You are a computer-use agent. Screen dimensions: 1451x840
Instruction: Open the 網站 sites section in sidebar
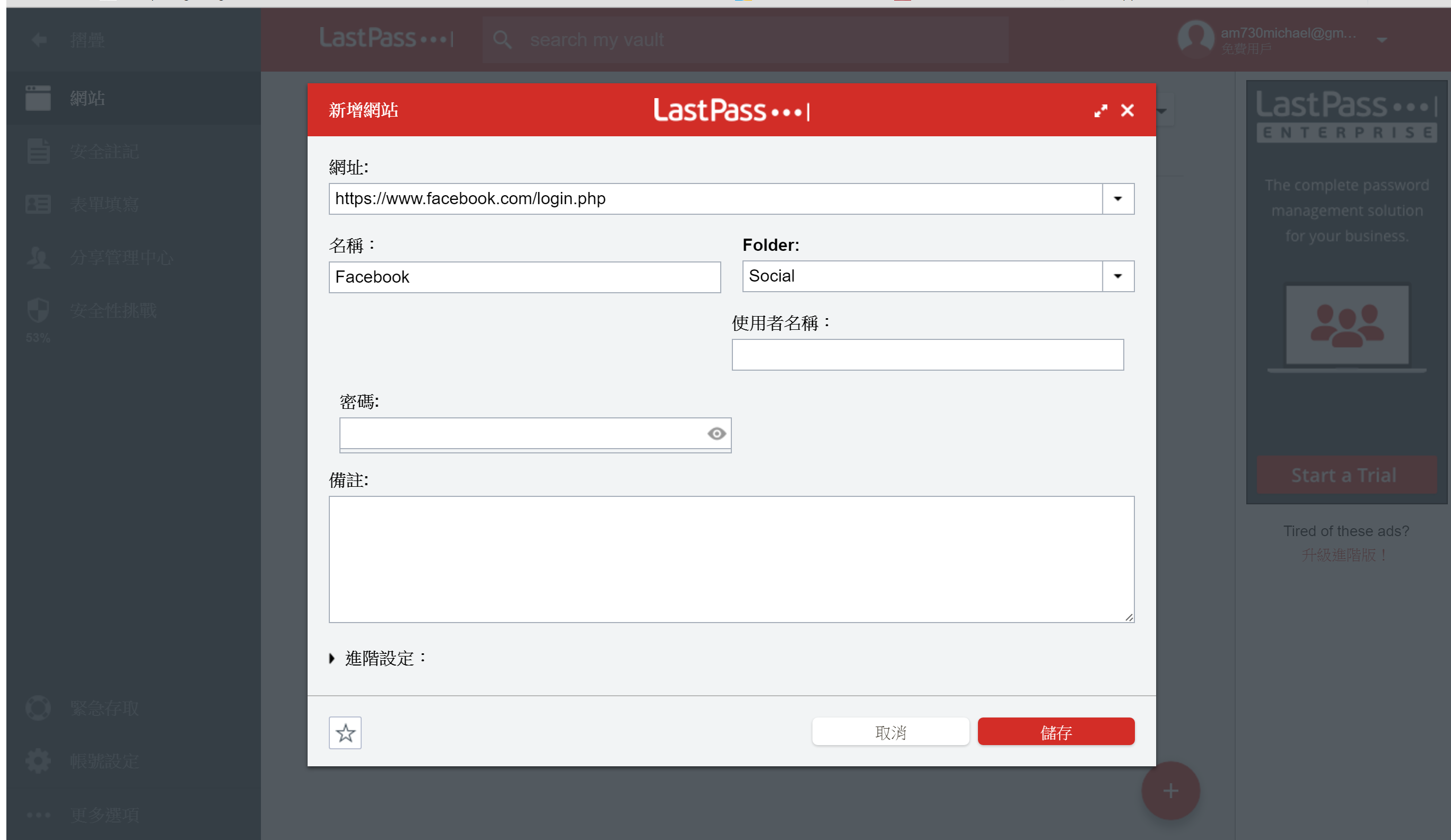point(134,99)
